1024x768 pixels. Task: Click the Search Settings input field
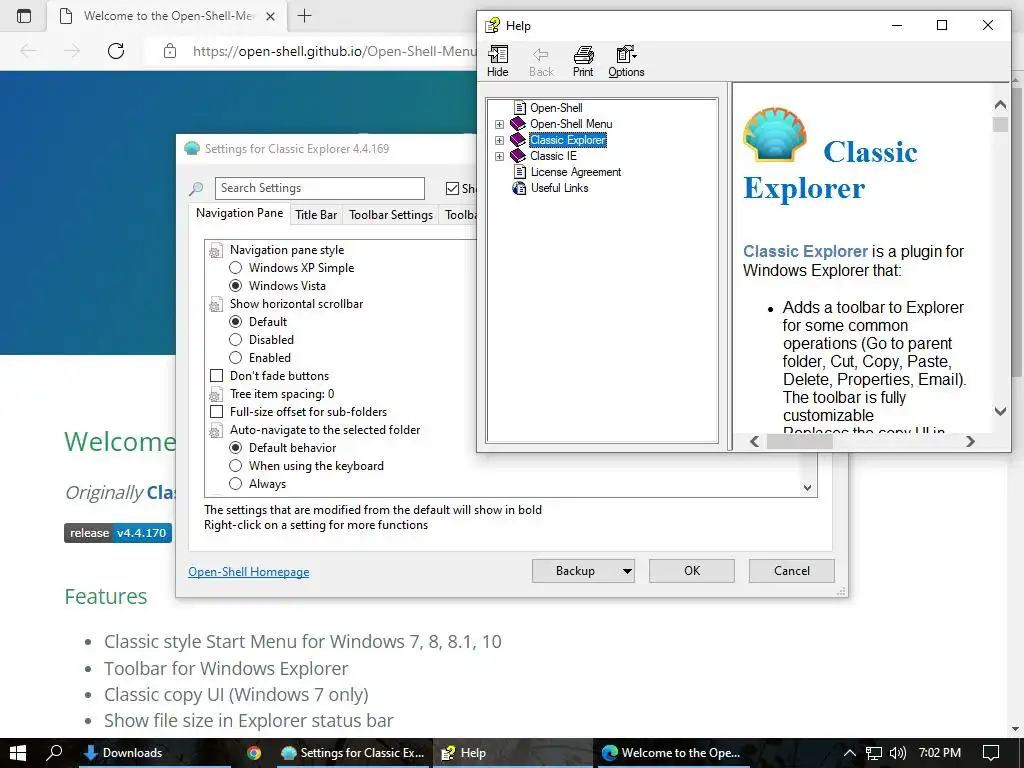[320, 188]
